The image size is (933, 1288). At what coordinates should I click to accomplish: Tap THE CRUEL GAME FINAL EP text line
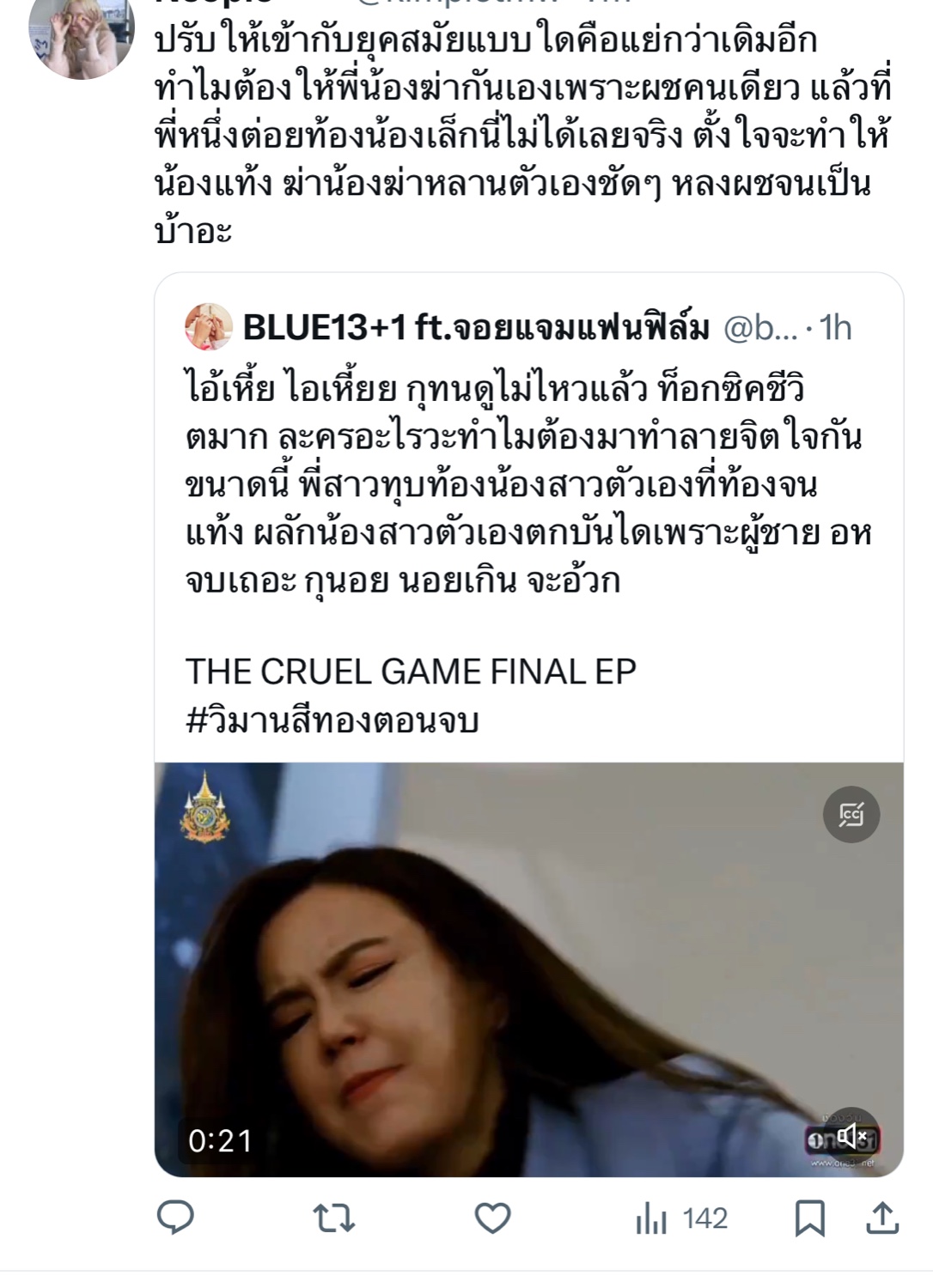point(411,671)
